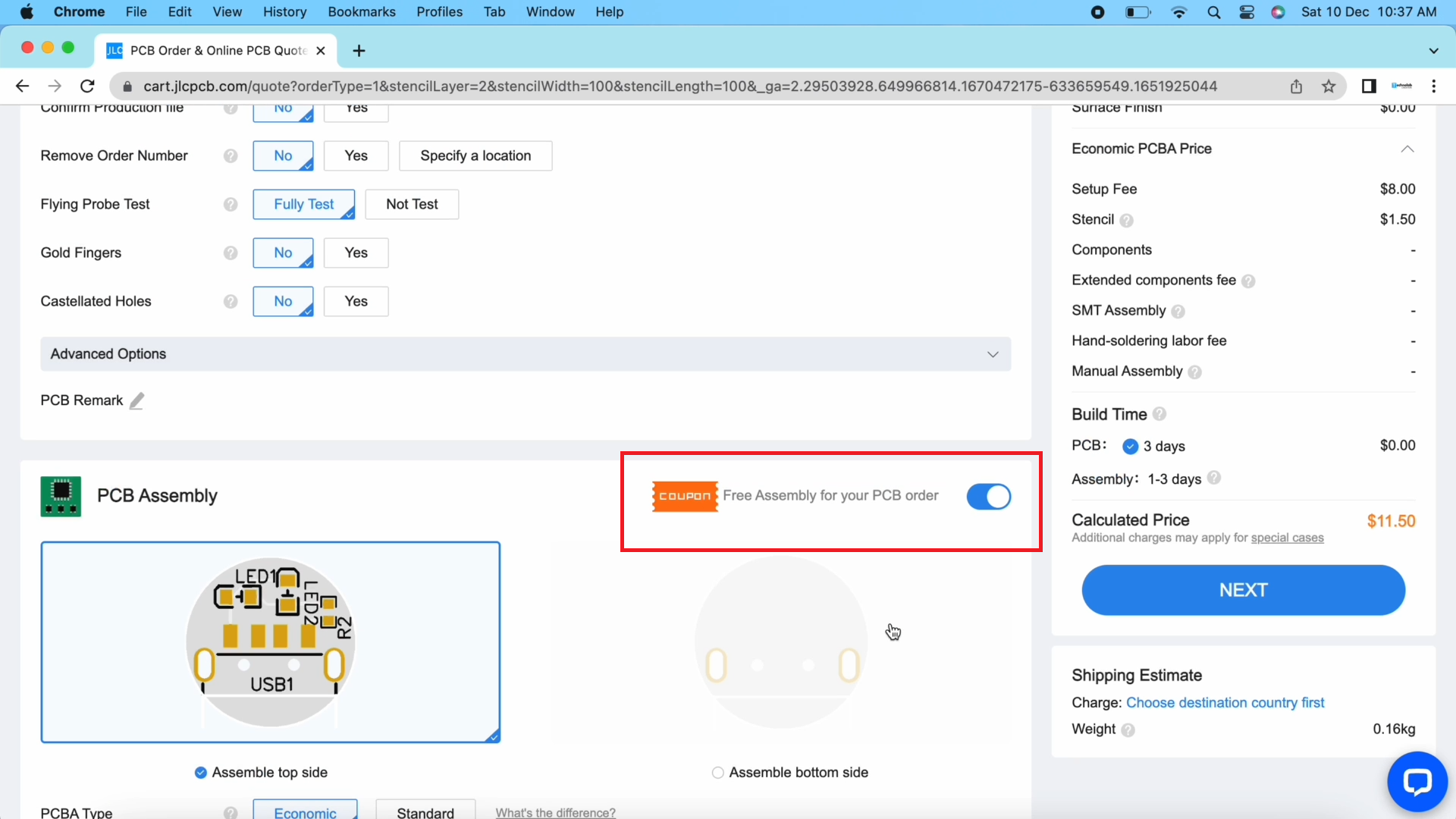Show help for shipping Weight
Screen dimensions: 1456x819
(x=1128, y=730)
